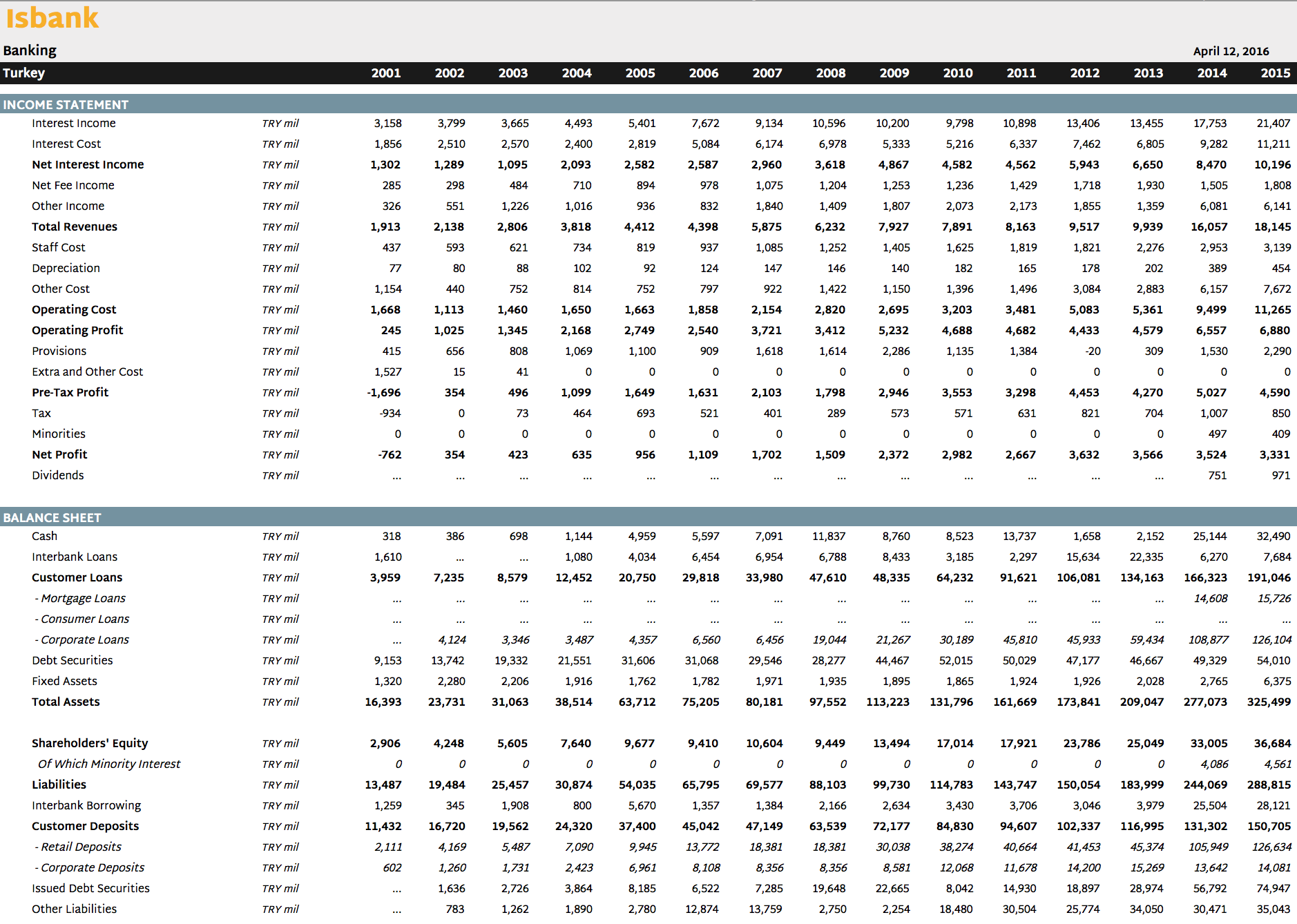
Task: Select the Net Profit row label
Action: (59, 454)
